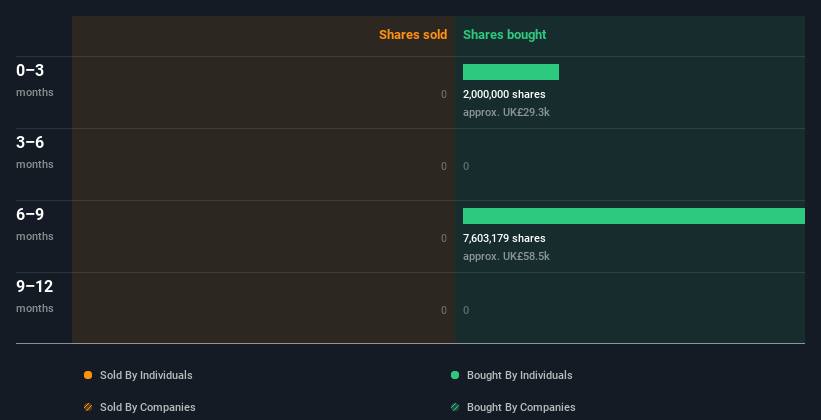Click the green bar for 6–9 months
821x420 pixels.
[634, 216]
